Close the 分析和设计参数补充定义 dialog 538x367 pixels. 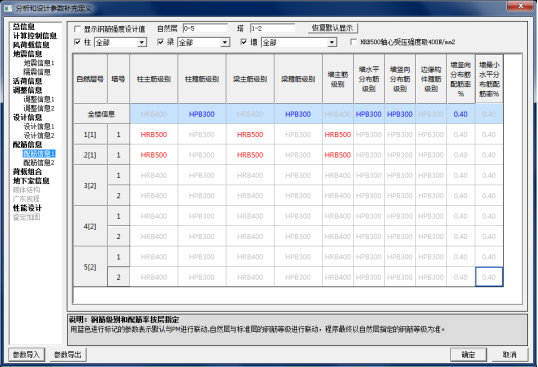(x=521, y=6)
